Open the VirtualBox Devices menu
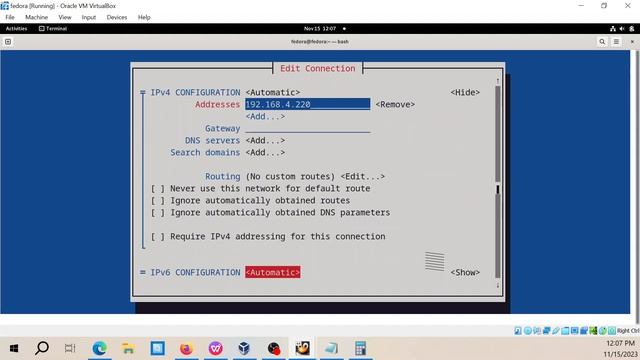The height and width of the screenshot is (360, 640). (117, 17)
